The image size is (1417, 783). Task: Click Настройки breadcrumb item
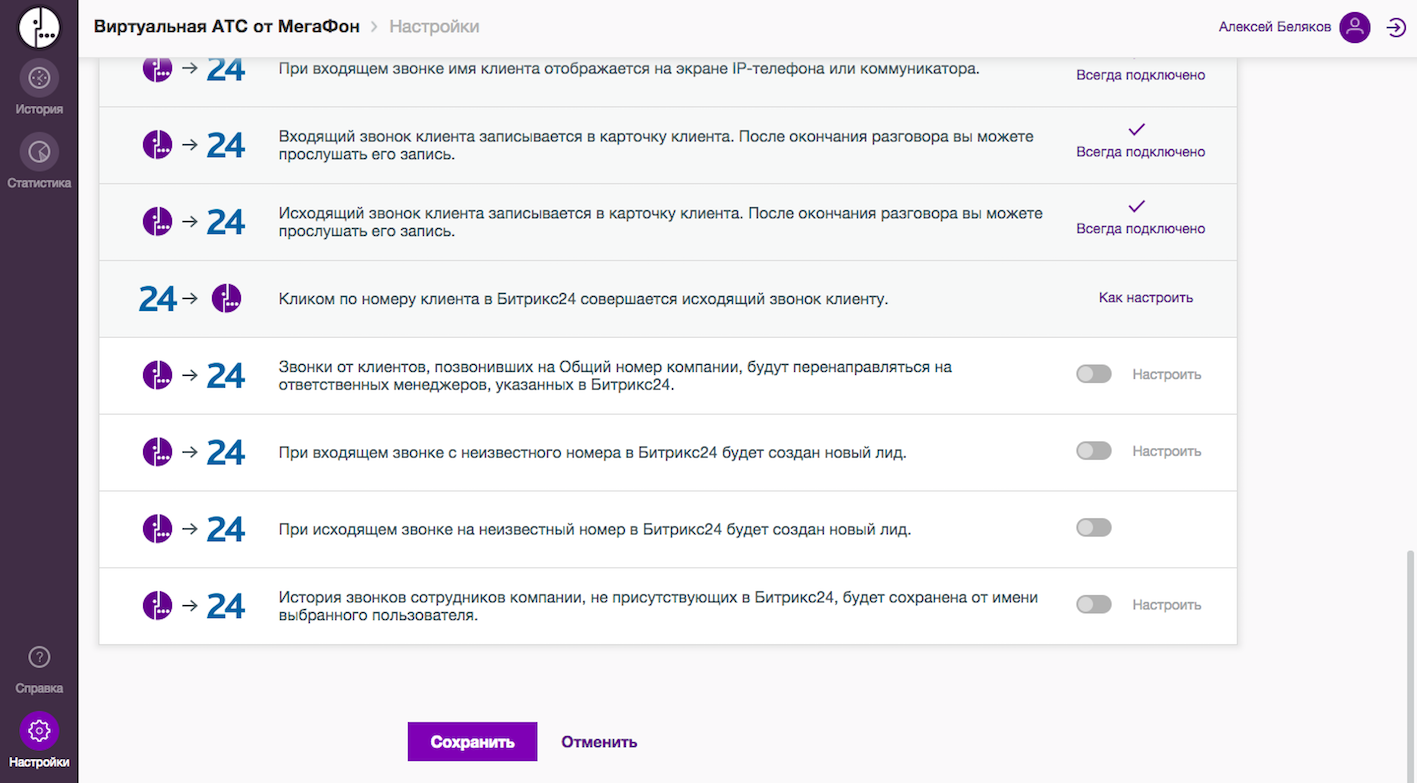(434, 27)
